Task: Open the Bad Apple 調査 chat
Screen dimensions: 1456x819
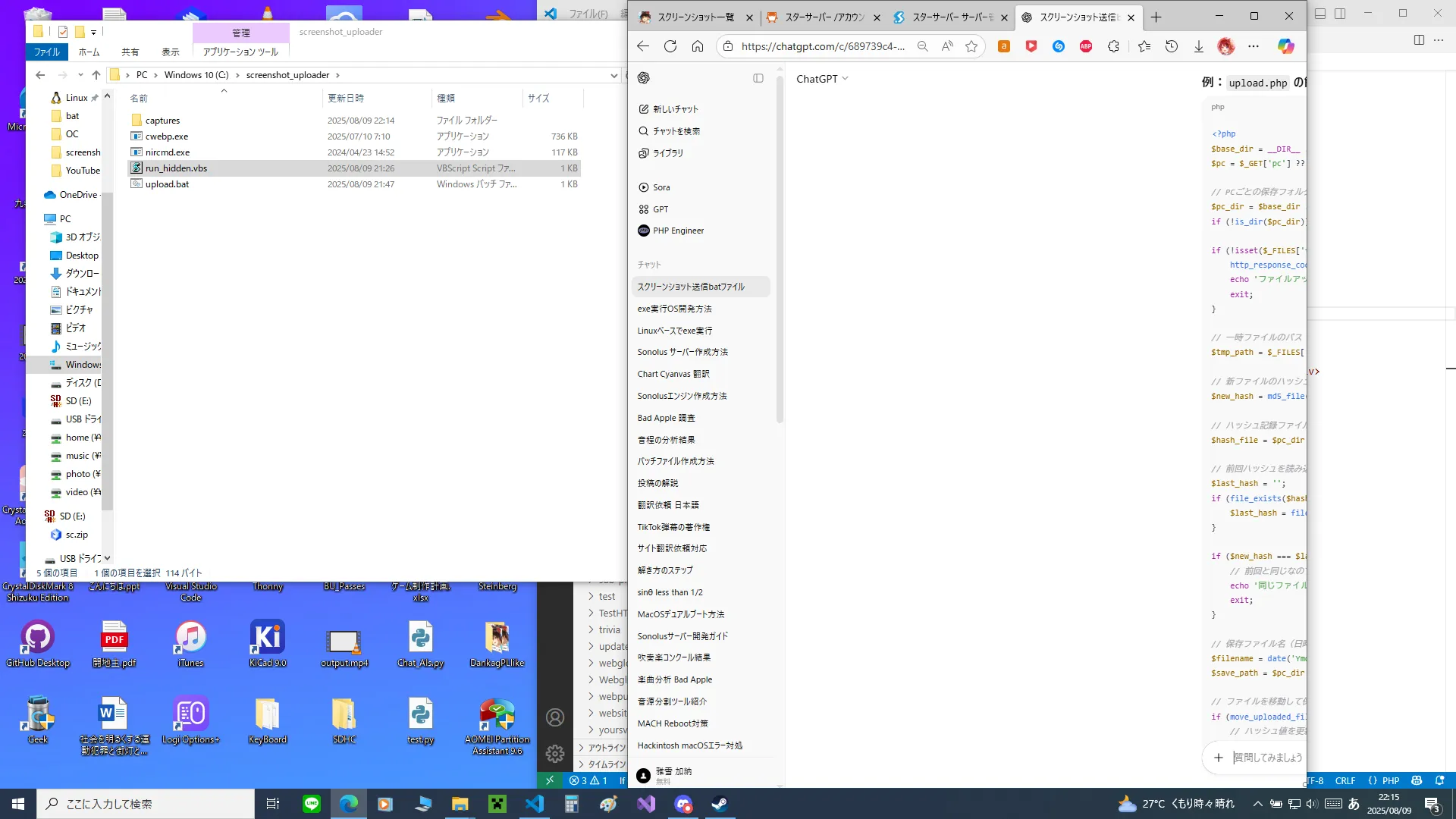Action: (x=667, y=418)
